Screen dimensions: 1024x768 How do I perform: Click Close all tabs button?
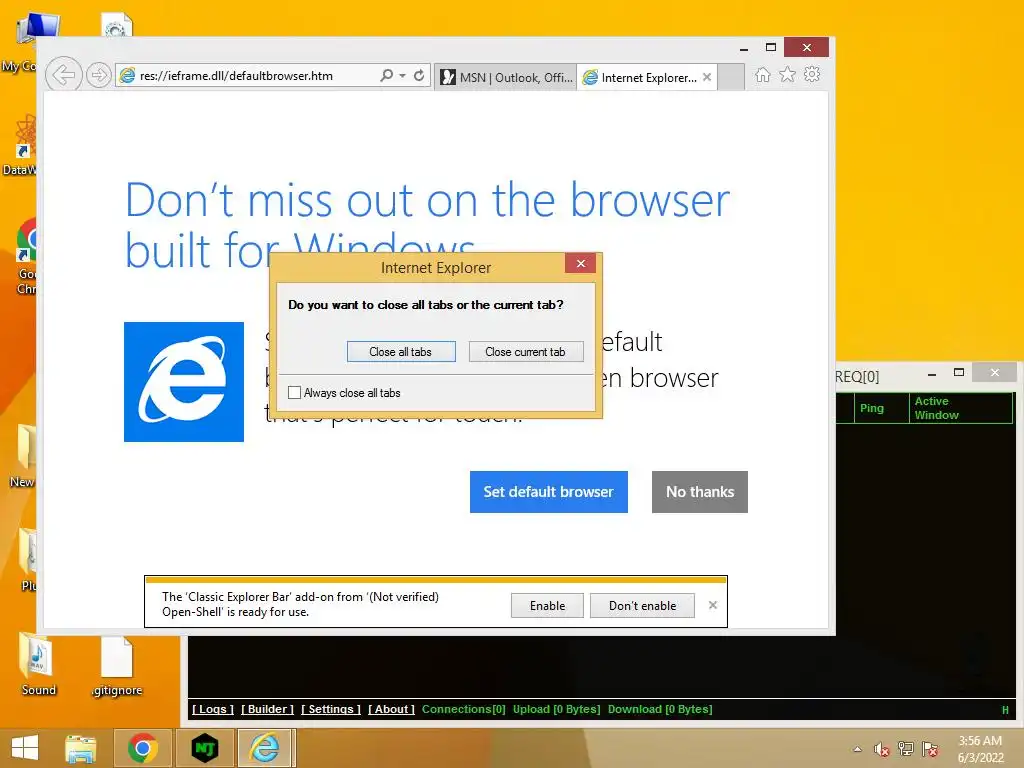(x=401, y=352)
